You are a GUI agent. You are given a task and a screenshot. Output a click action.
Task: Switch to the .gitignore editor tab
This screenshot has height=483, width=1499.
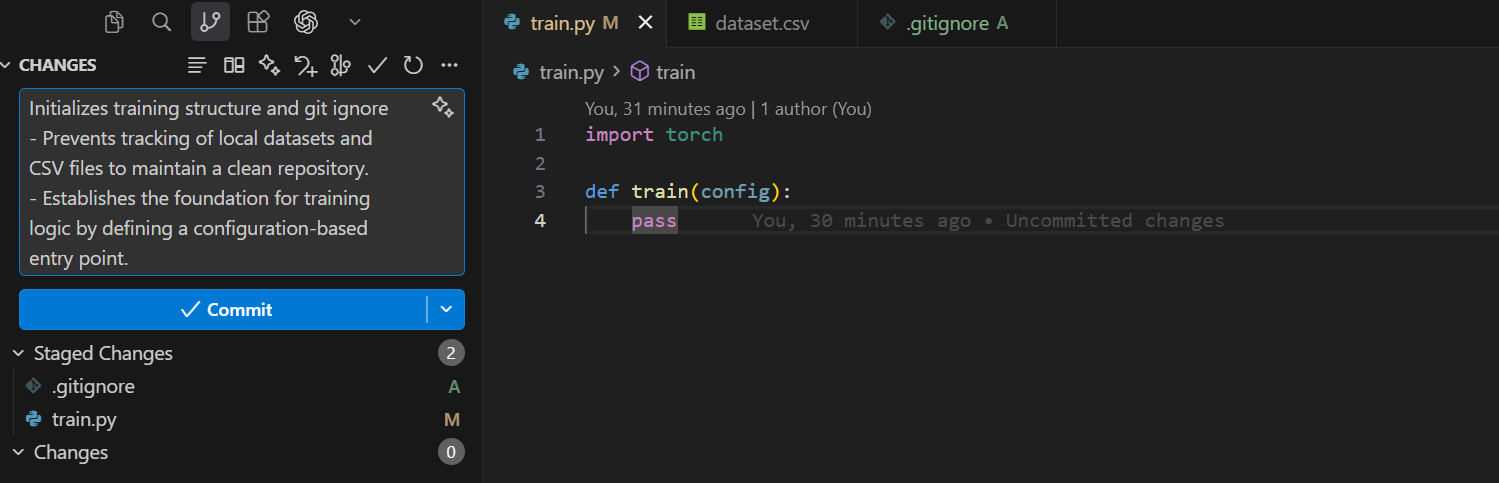pos(957,23)
